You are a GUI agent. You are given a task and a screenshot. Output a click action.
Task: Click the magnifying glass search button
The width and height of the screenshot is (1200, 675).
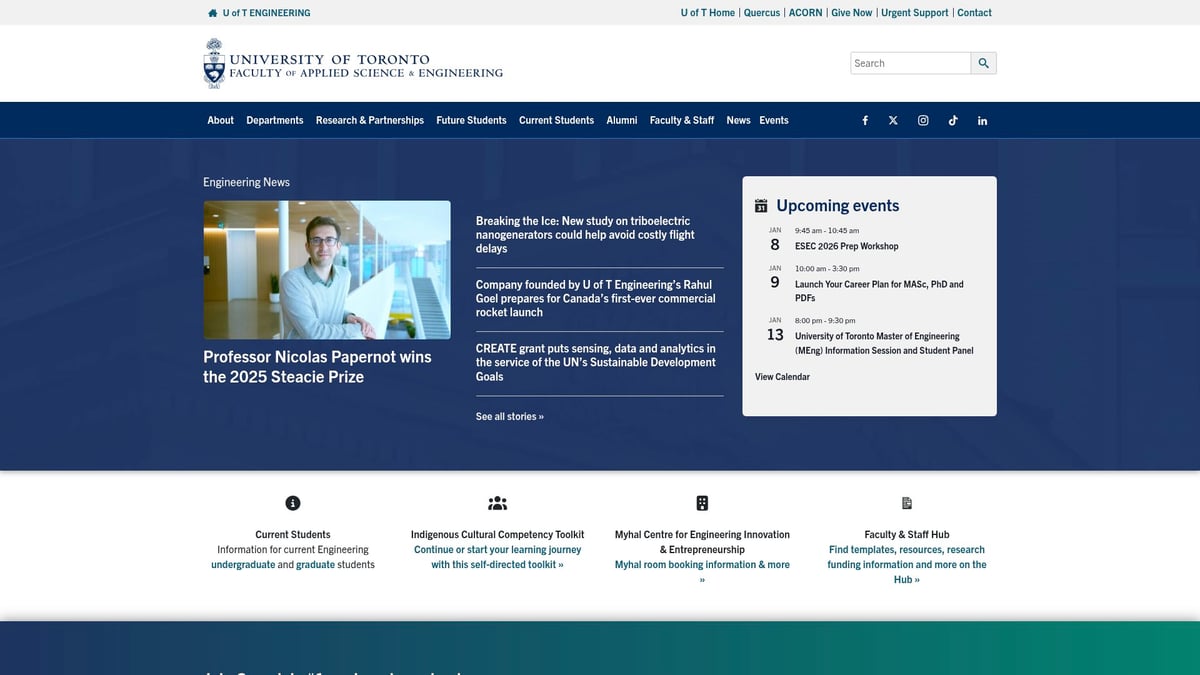(x=984, y=63)
